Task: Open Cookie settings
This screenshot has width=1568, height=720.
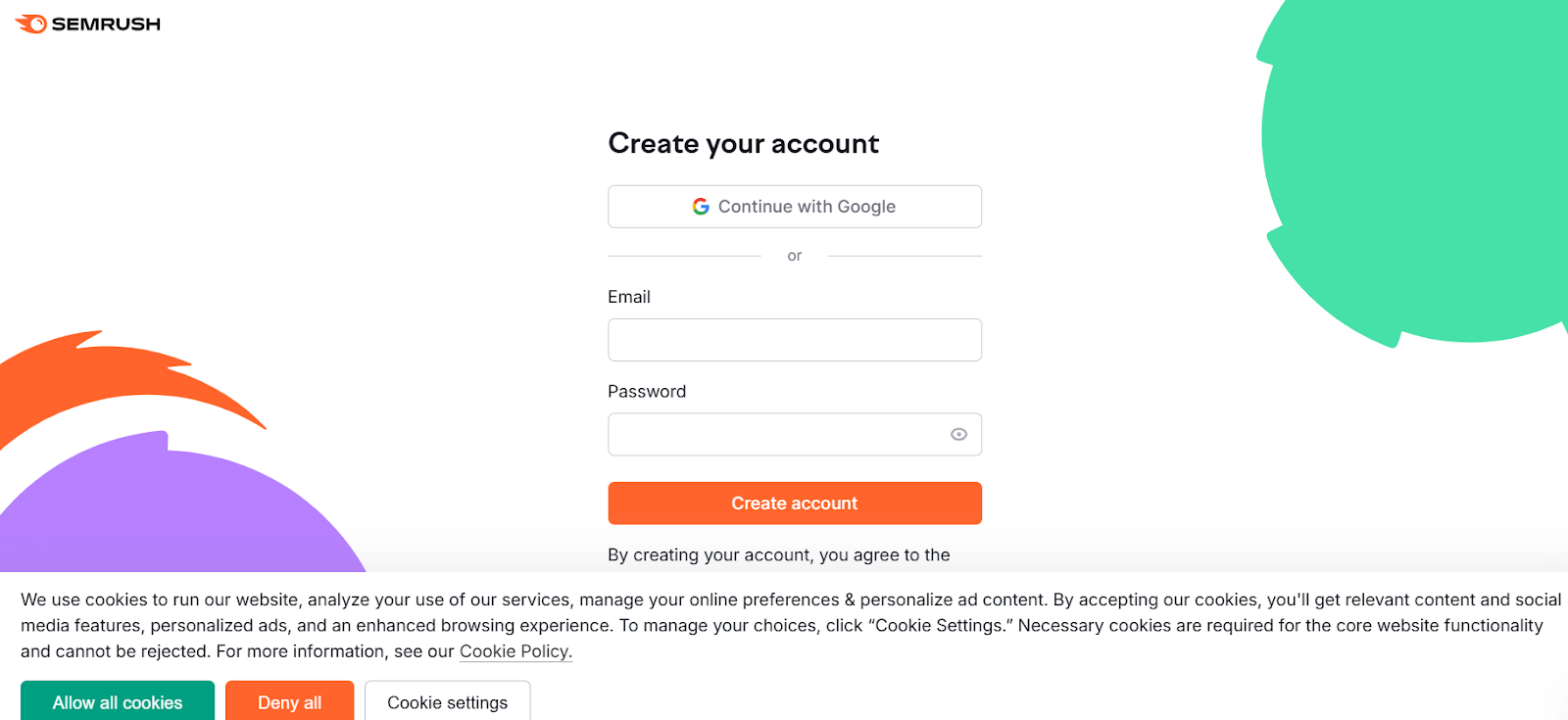Action: pos(447,701)
